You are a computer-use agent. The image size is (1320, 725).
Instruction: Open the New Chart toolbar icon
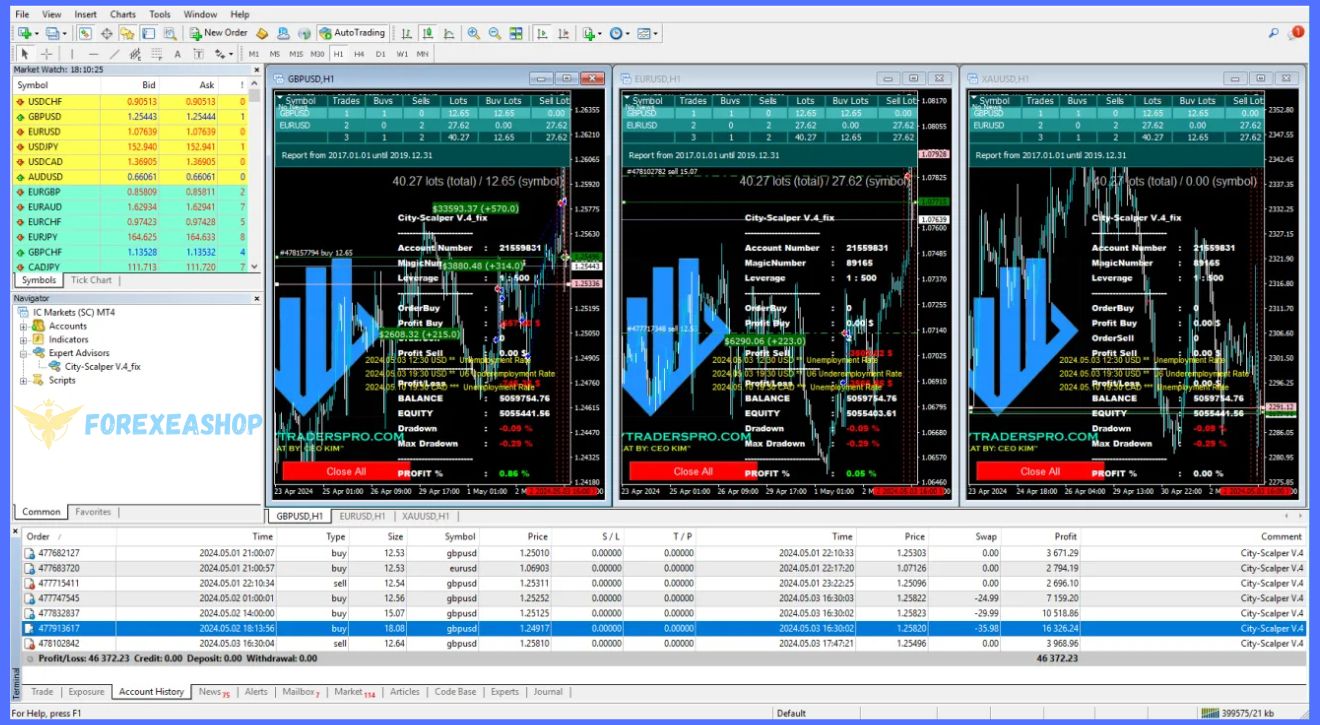coord(24,33)
